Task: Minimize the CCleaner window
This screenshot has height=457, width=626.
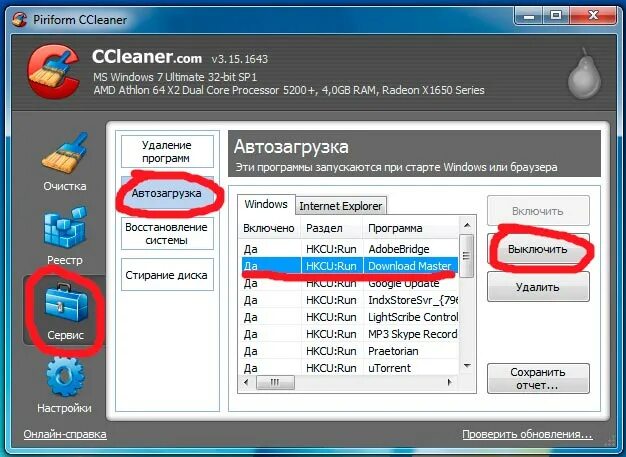Action: 529,16
